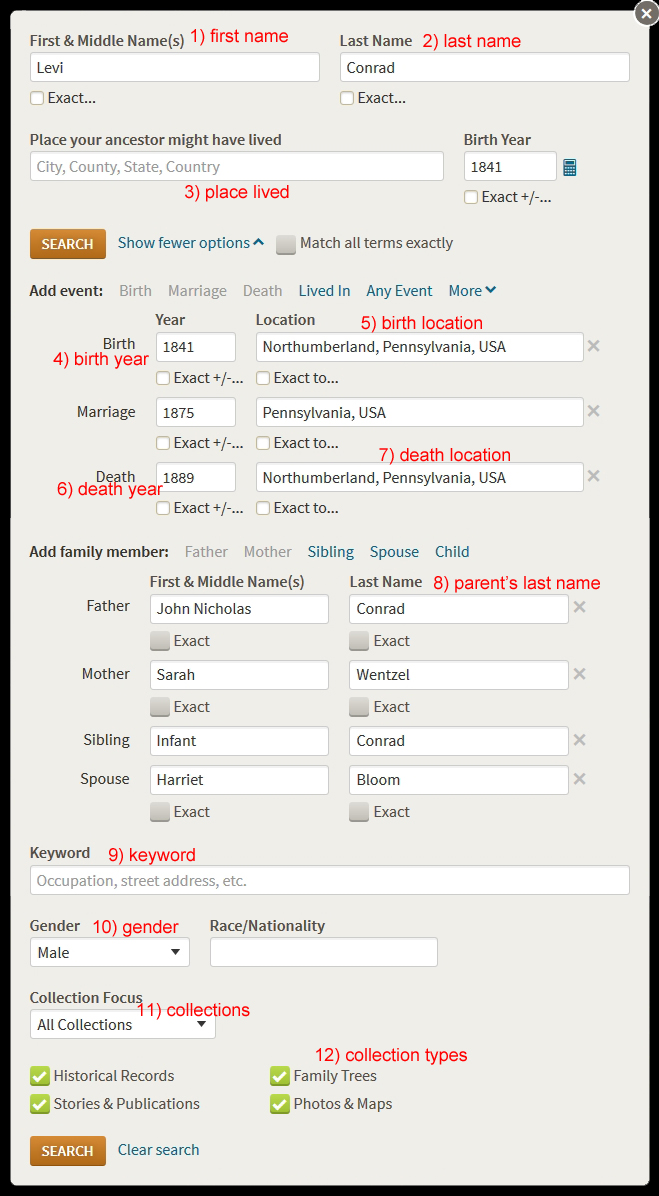The width and height of the screenshot is (659, 1196).
Task: Remove the Father family member row
Action: [580, 607]
